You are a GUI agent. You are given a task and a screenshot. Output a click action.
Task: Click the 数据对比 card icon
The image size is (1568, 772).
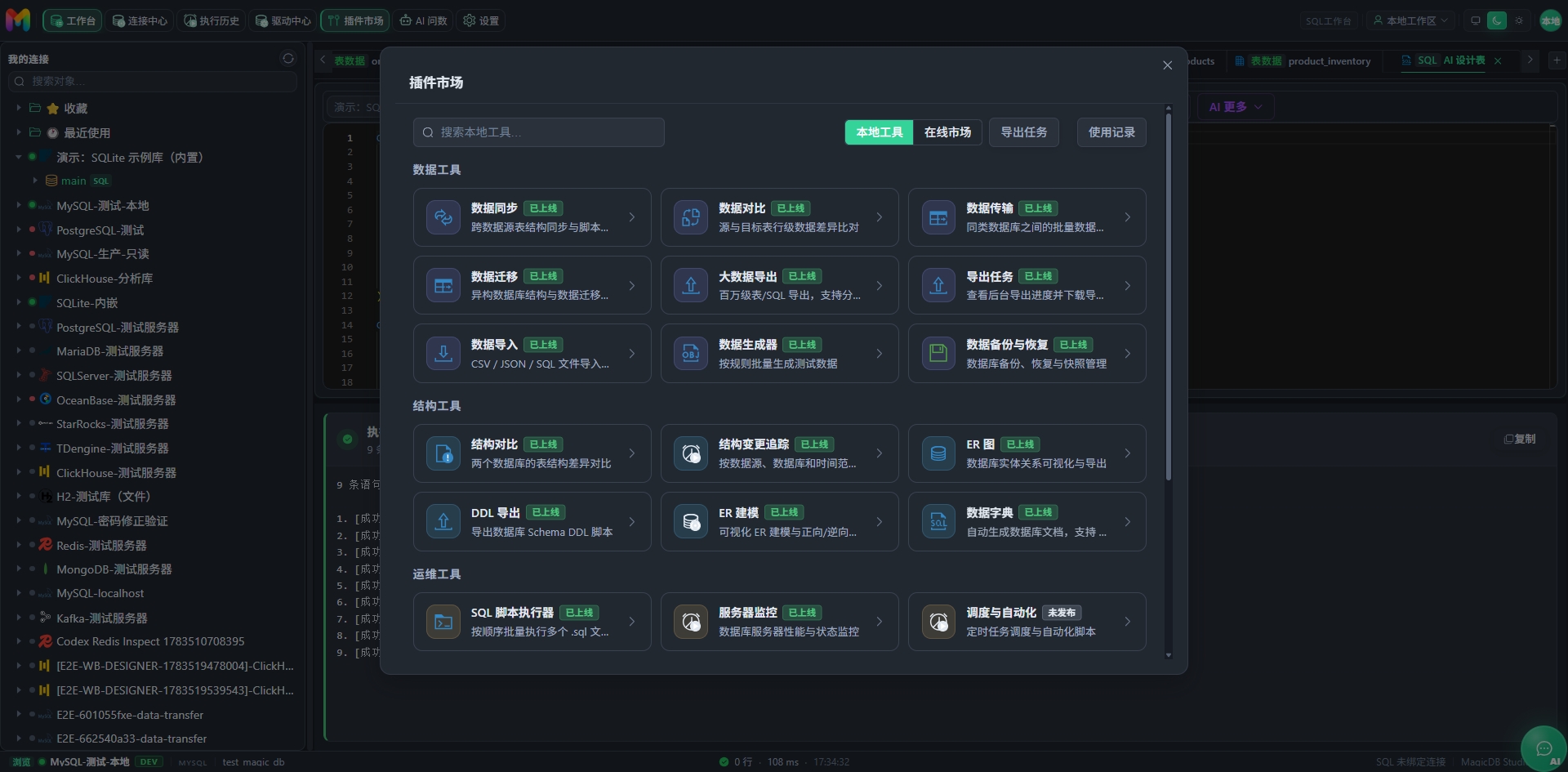(691, 217)
